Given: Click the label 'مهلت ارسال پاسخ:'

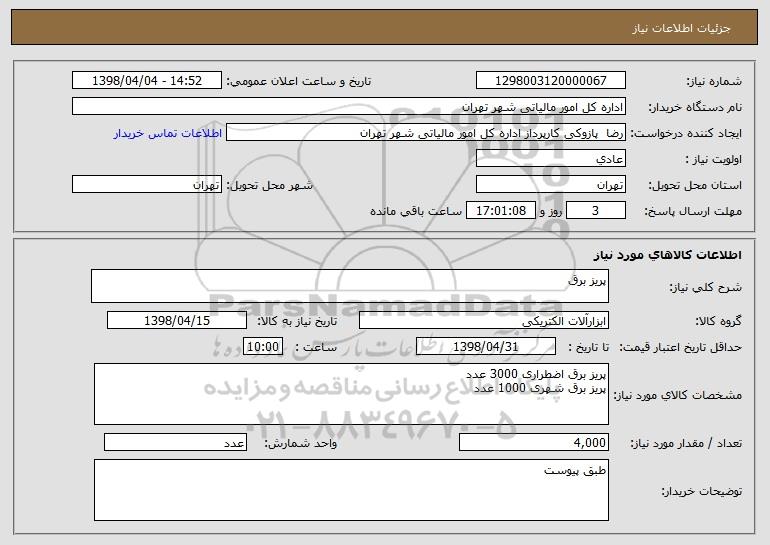Looking at the screenshot, I should point(693,212).
